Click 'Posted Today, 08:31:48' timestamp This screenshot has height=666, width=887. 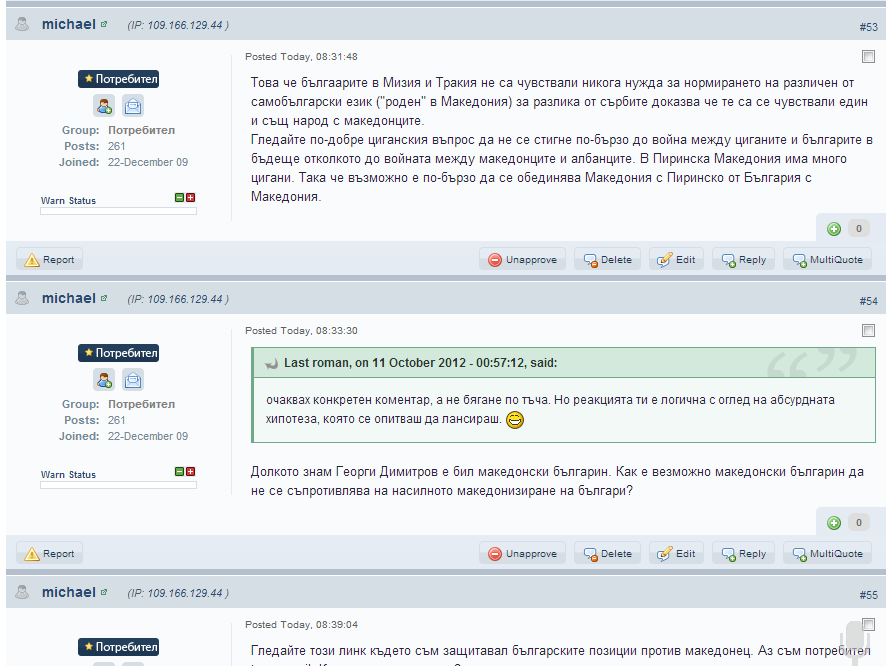(301, 57)
